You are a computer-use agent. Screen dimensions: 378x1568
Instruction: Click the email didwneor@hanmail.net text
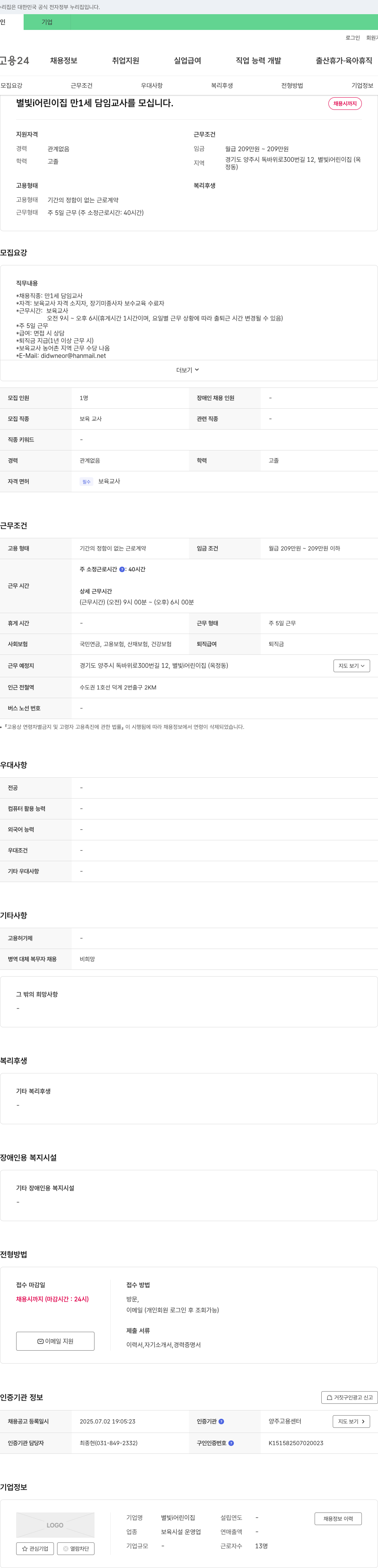[x=73, y=356]
